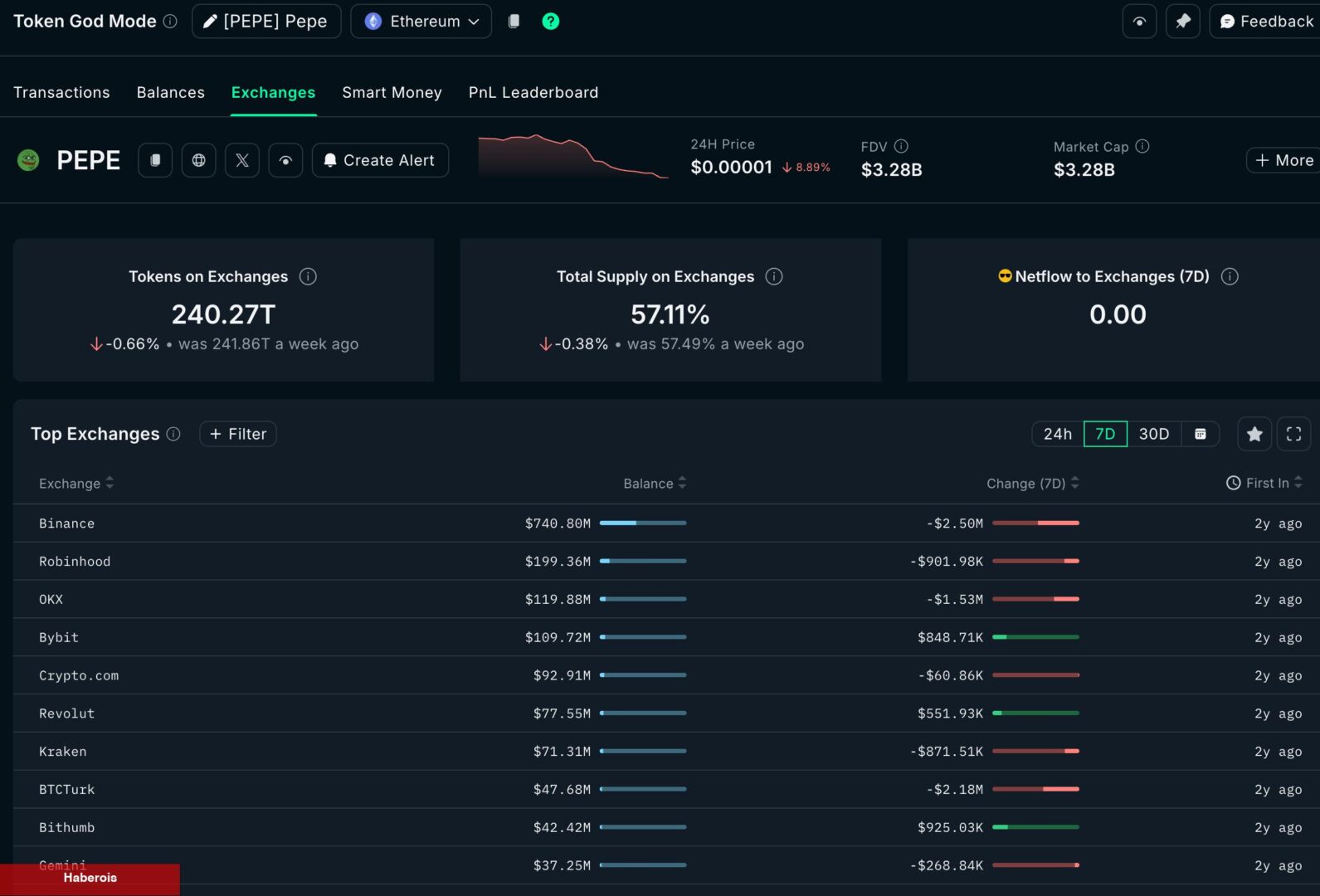This screenshot has width=1320, height=896.
Task: Sort by the Change (7D) column
Action: pos(1032,483)
